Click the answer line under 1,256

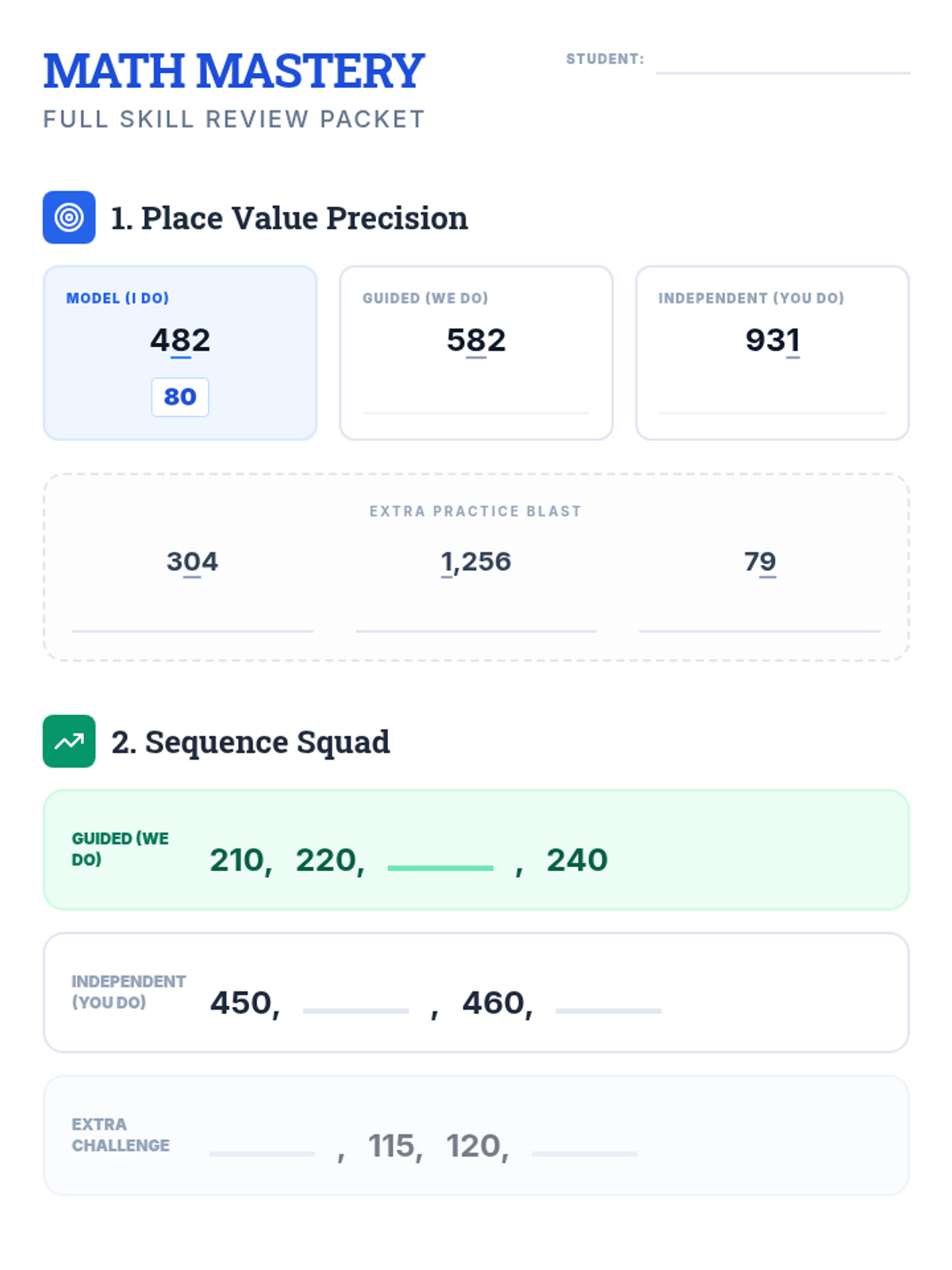point(476,631)
